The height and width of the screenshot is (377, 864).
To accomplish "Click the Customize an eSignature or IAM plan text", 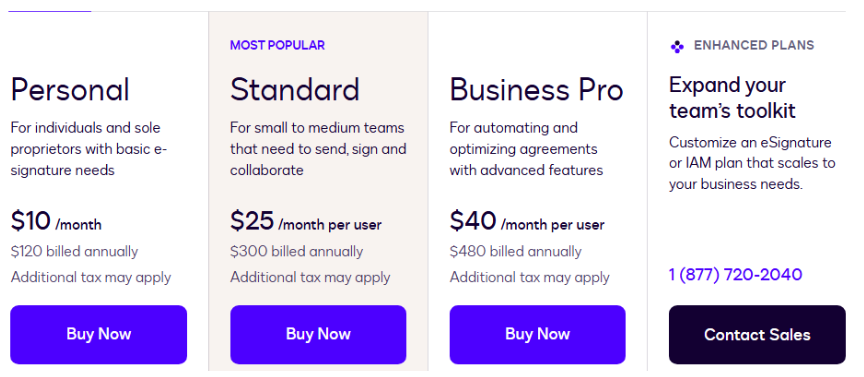I will tap(752, 164).
